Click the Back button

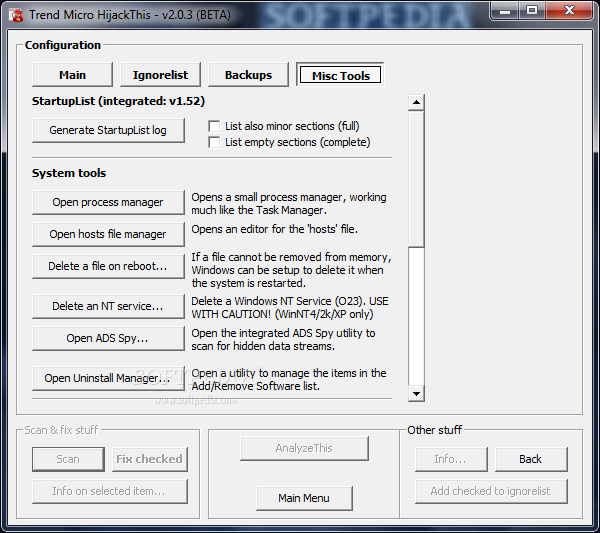[x=531, y=459]
